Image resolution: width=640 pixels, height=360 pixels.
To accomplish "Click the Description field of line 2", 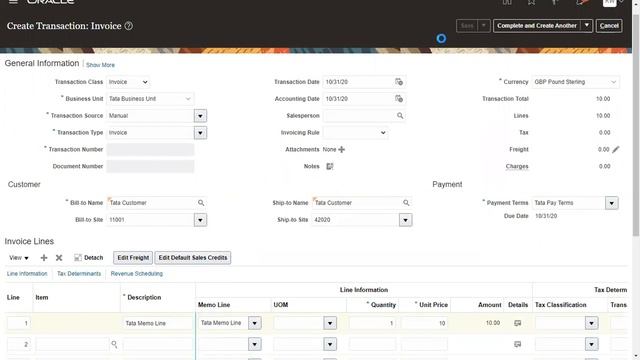I will (x=157, y=344).
